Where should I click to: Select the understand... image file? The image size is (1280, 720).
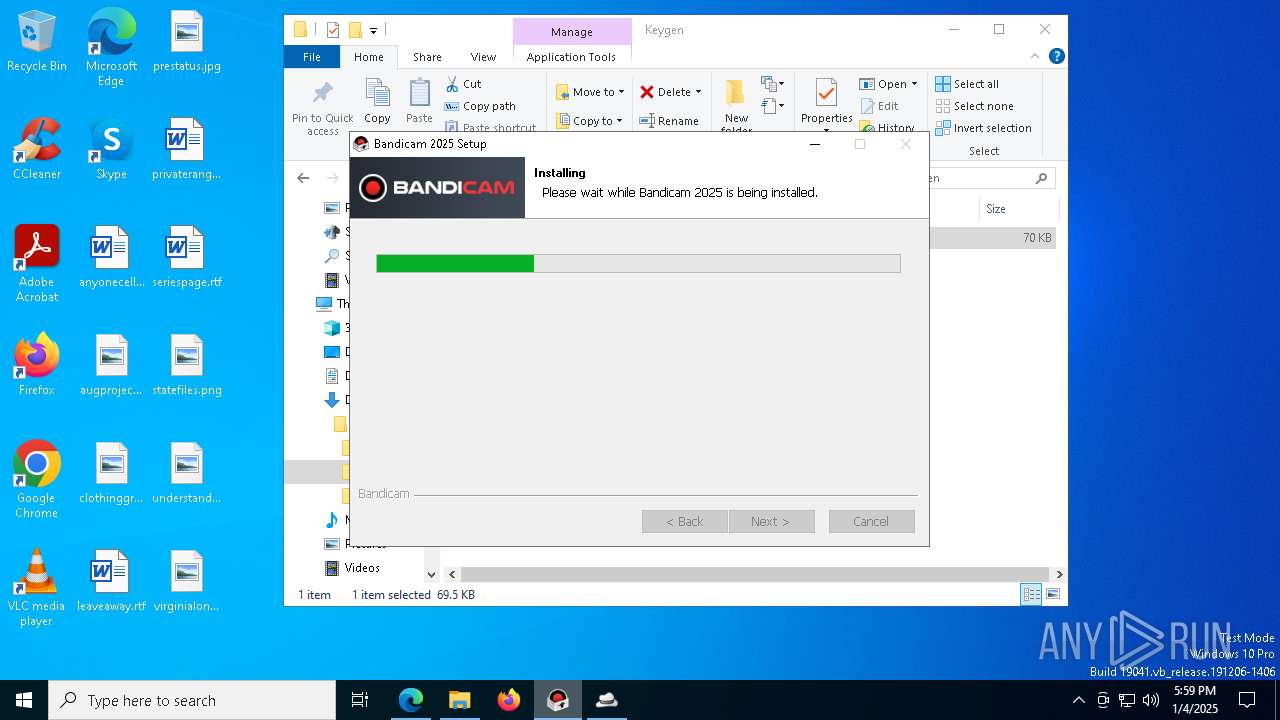click(187, 473)
